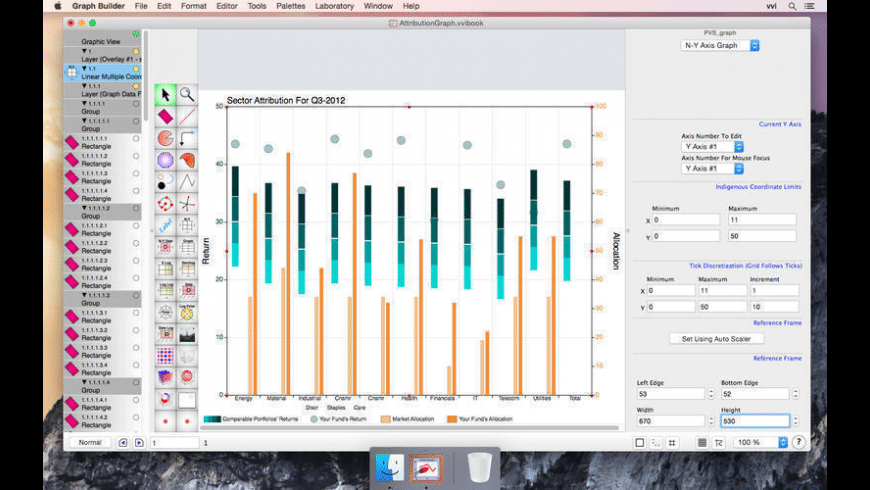Pick the pink rectangle shape tool

pyautogui.click(x=165, y=117)
